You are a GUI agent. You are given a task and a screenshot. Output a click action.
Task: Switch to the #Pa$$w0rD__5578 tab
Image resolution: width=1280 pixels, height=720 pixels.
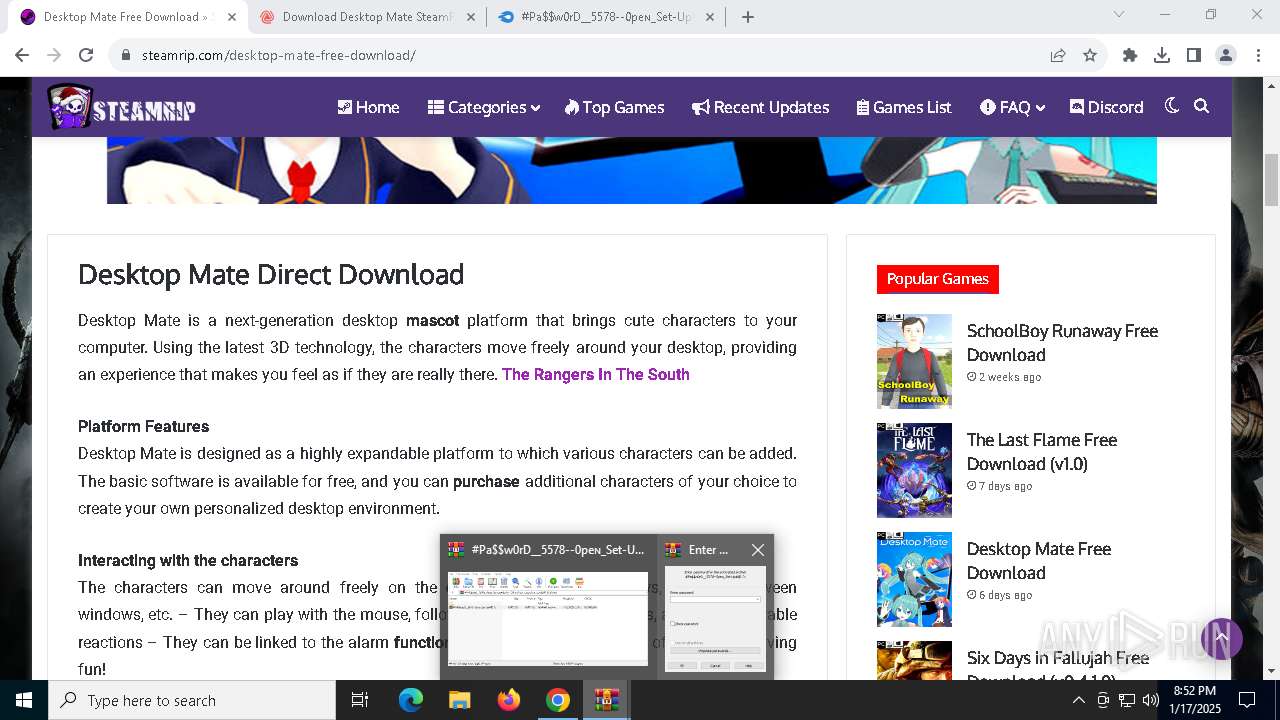coord(606,17)
